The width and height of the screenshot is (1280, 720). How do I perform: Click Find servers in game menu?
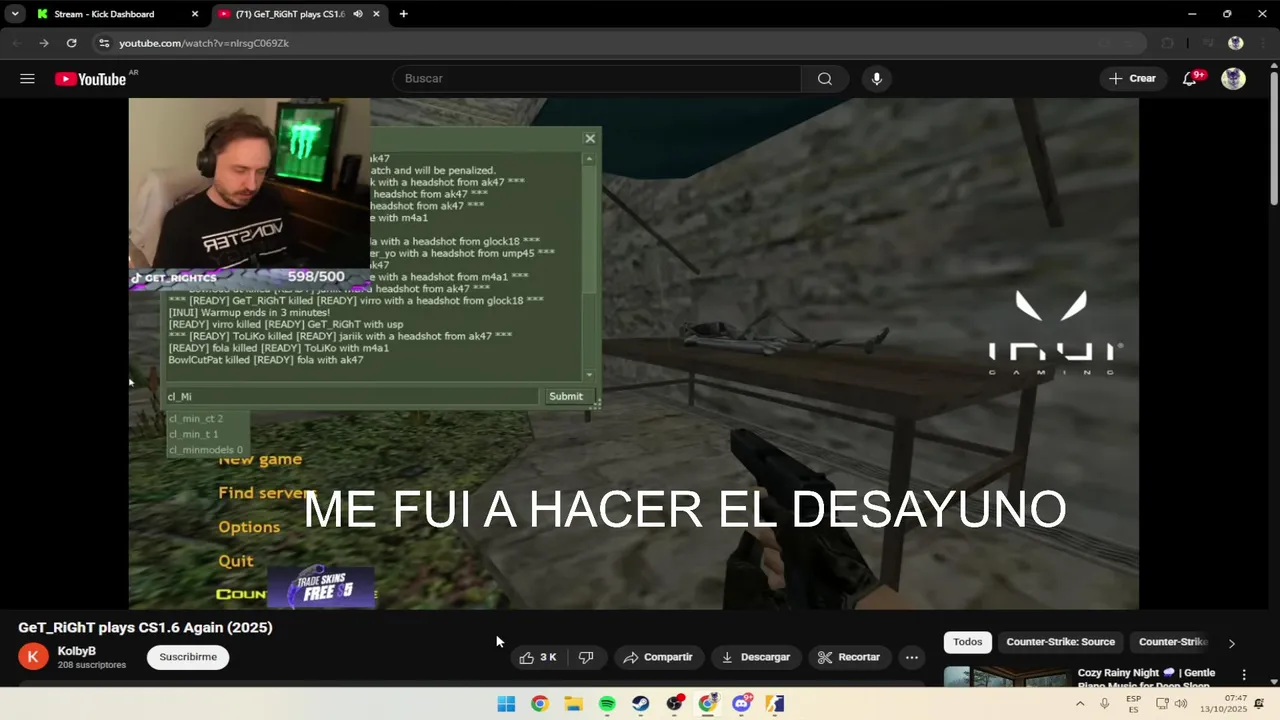263,492
